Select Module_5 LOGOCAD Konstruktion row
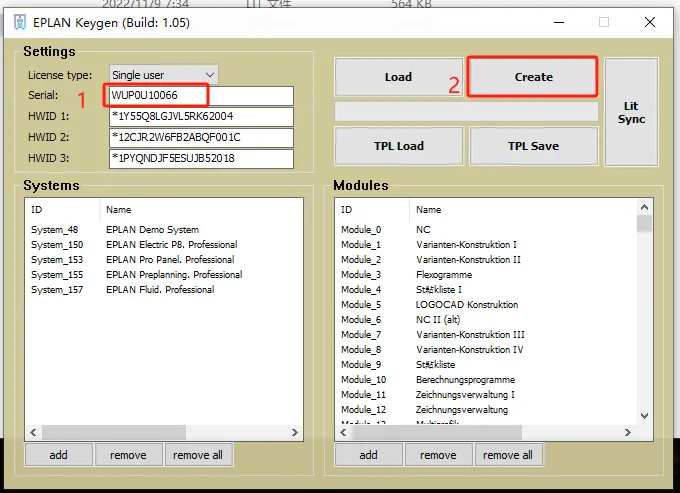 pyautogui.click(x=486, y=305)
